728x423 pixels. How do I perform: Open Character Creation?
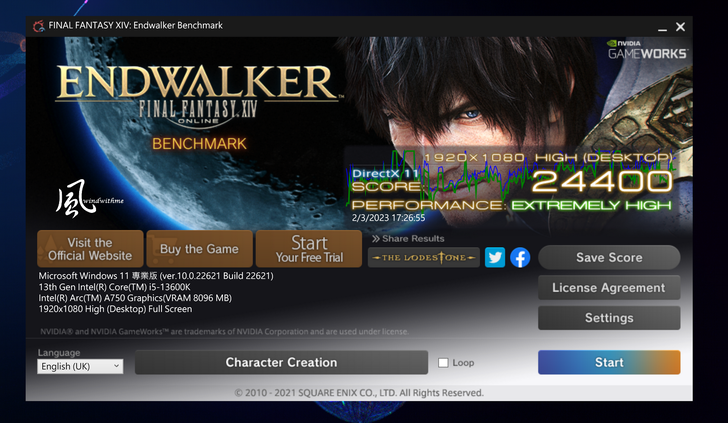(x=281, y=362)
